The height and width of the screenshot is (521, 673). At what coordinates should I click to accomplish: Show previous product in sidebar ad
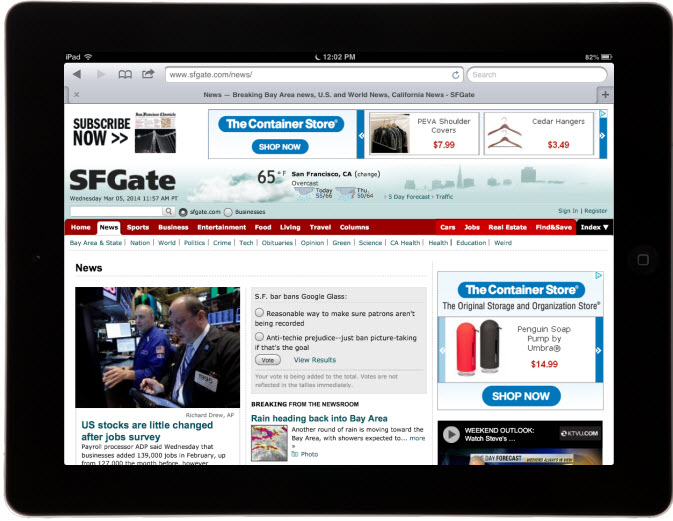pos(442,350)
